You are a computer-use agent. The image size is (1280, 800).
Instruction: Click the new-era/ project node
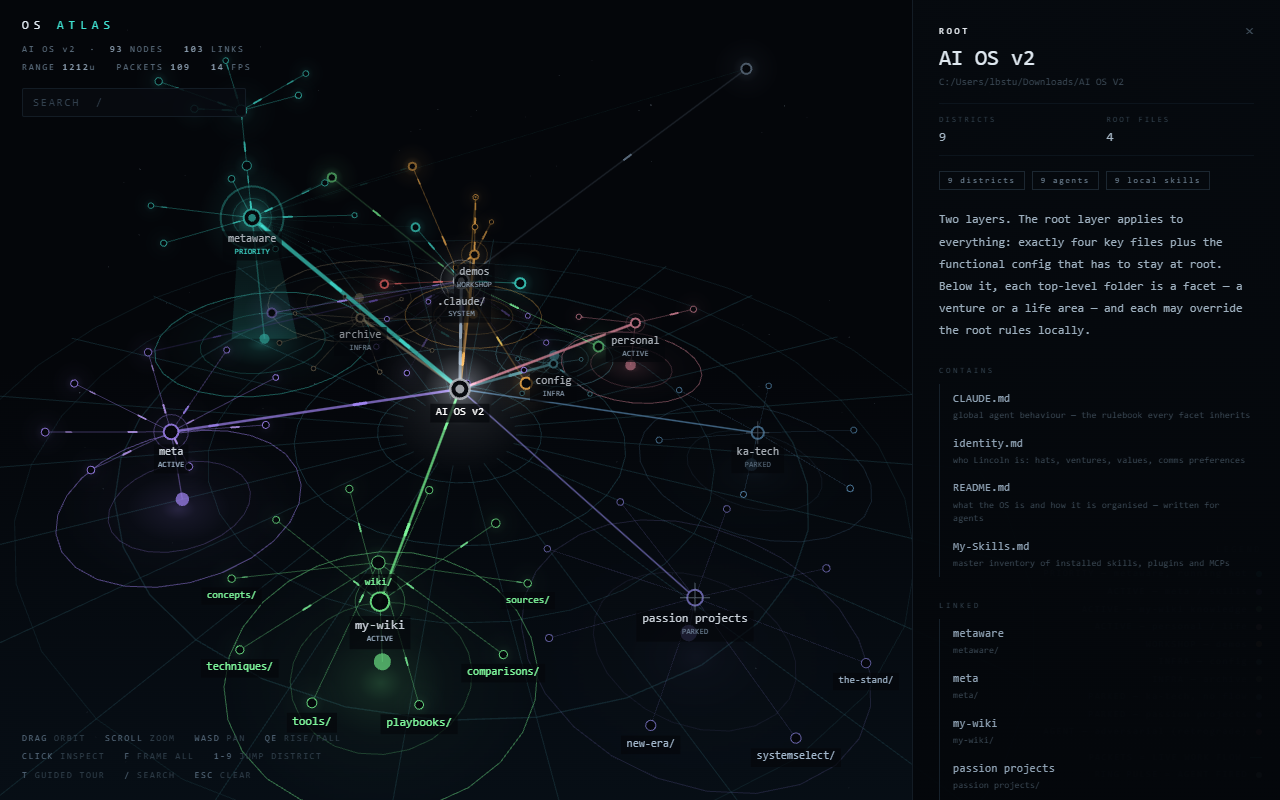[651, 726]
